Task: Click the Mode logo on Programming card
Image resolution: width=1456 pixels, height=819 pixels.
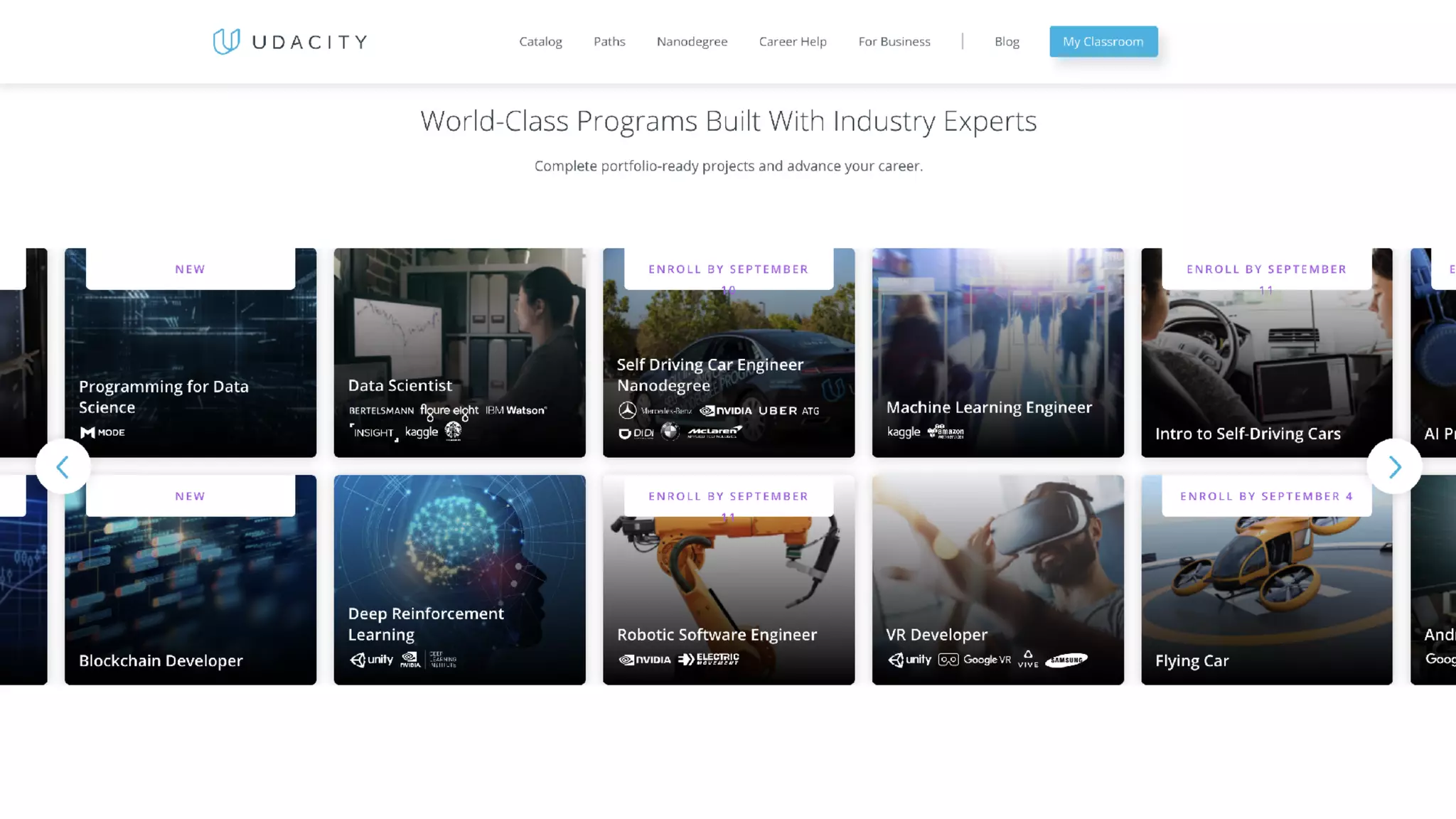Action: pos(102,432)
